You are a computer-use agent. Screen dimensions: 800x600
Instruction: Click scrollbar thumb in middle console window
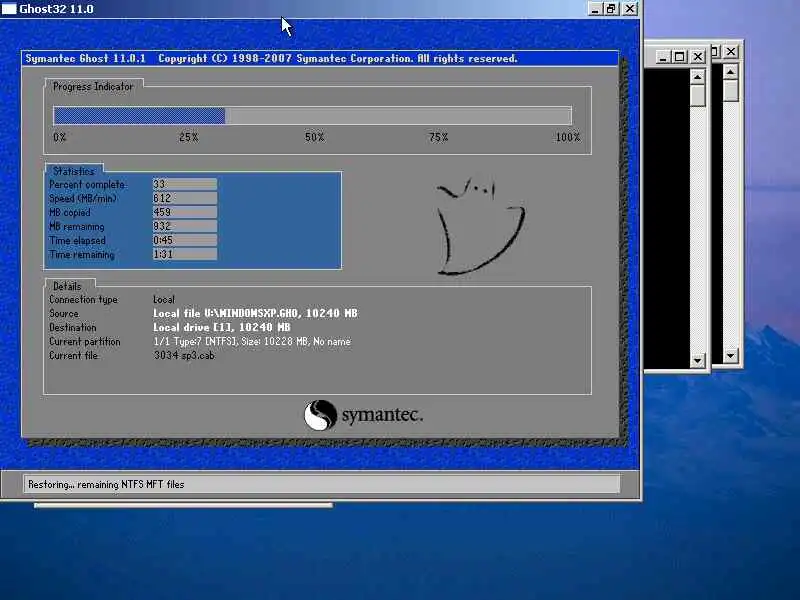697,95
